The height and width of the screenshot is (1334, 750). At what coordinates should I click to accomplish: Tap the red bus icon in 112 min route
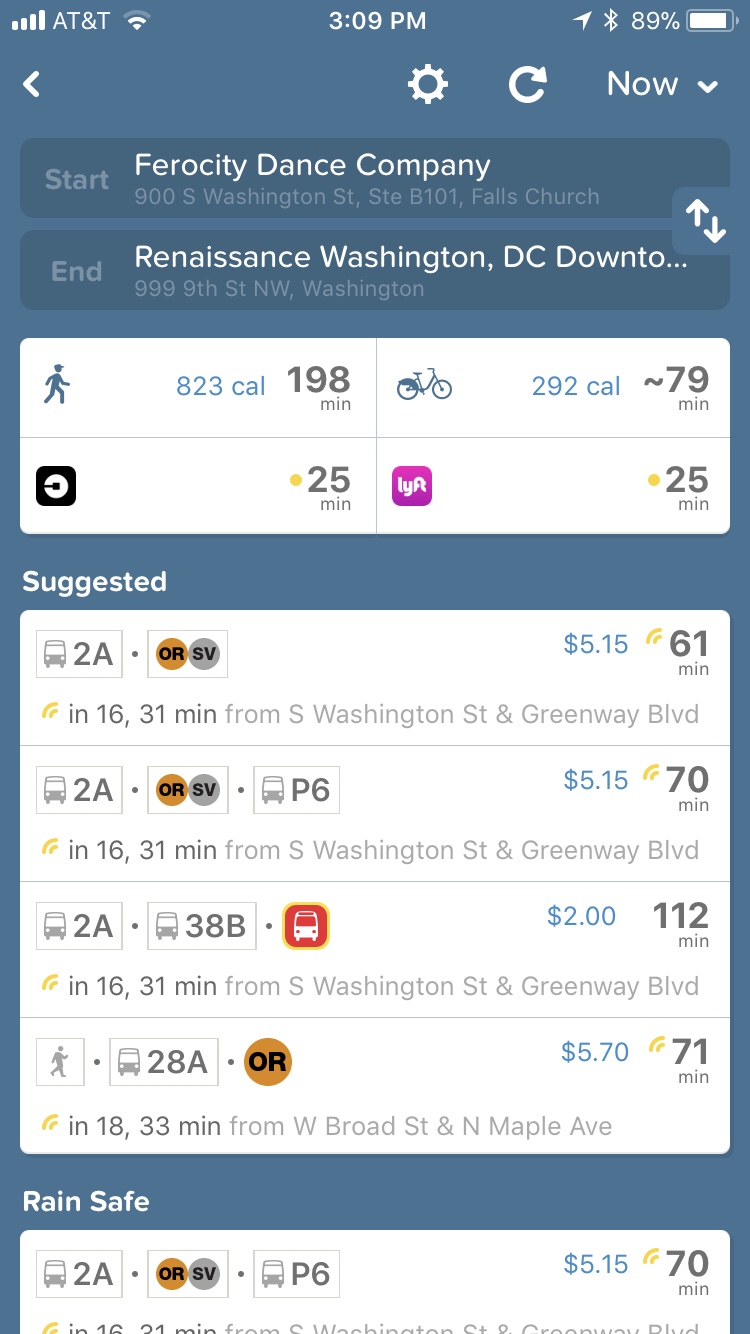coord(306,926)
